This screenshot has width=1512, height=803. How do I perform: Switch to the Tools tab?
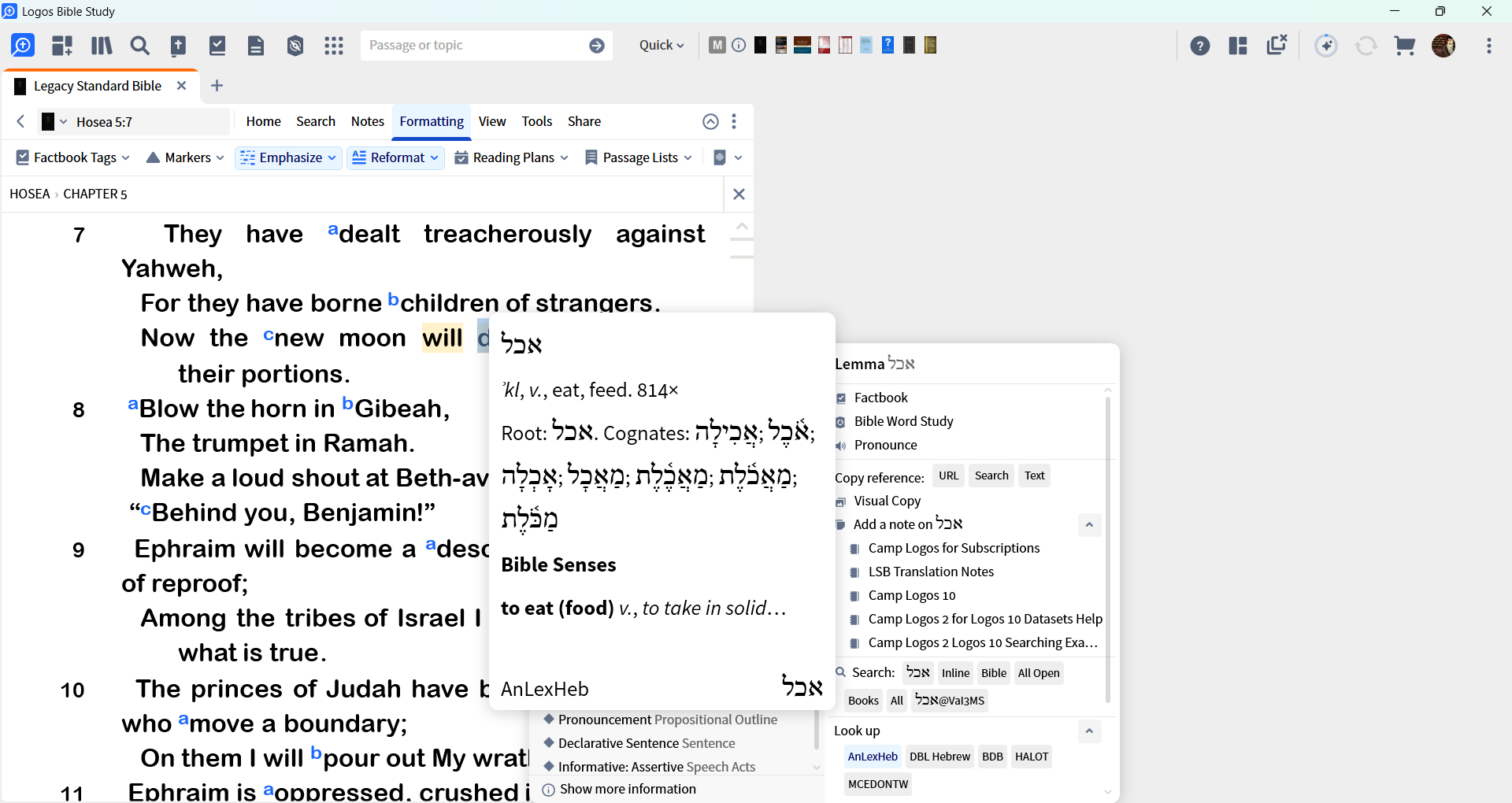(537, 121)
